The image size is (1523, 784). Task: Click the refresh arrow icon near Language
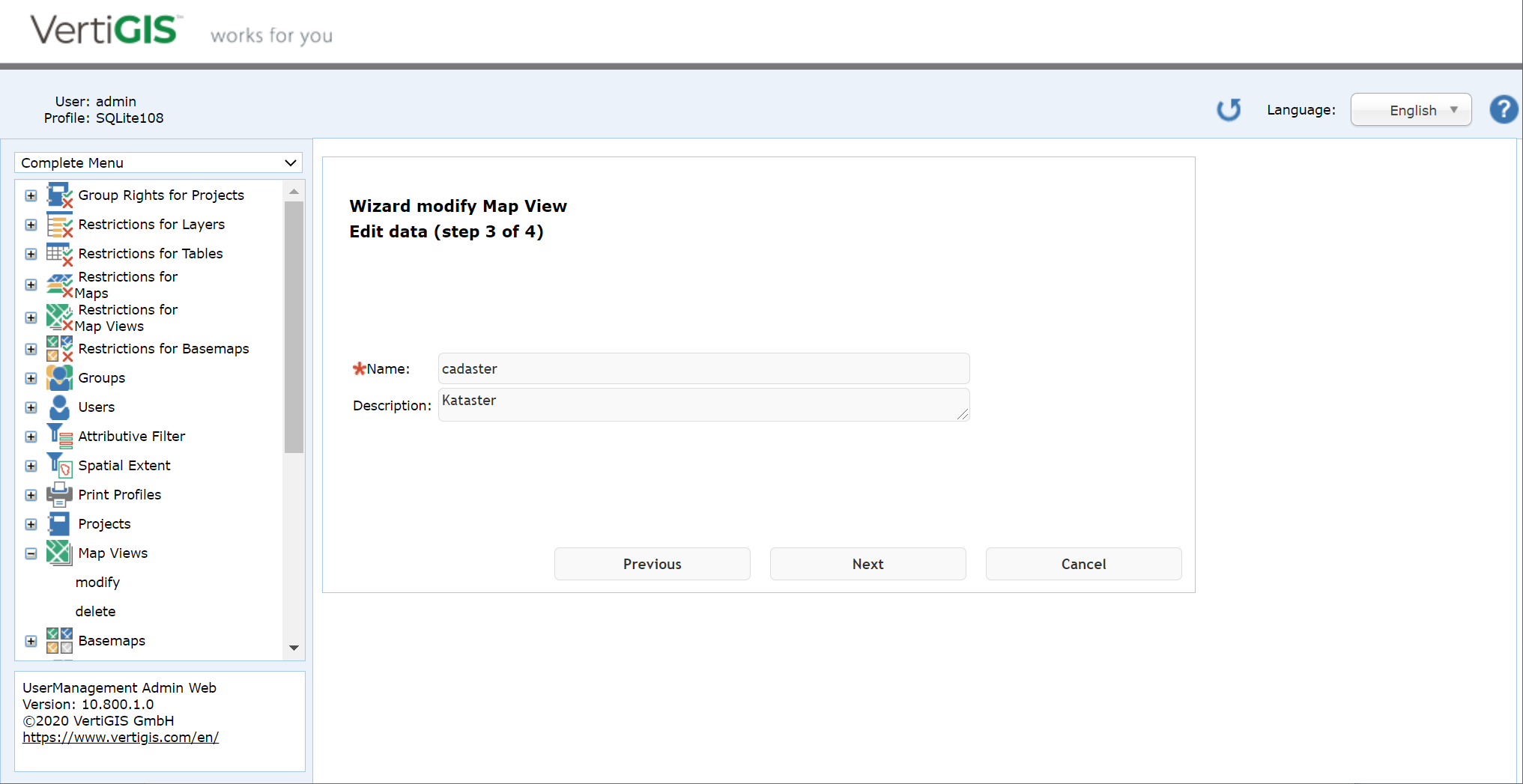(1229, 109)
